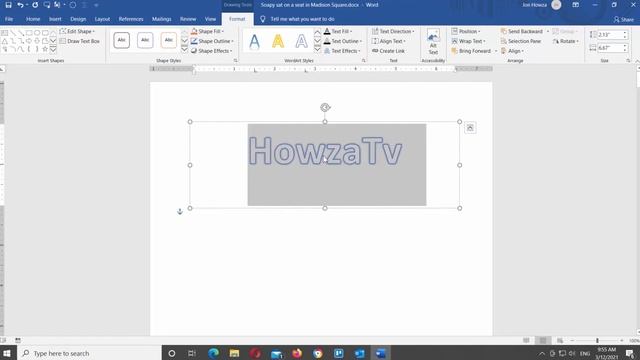Expand the WordArt Styles gallery More arrow

pos(317,50)
